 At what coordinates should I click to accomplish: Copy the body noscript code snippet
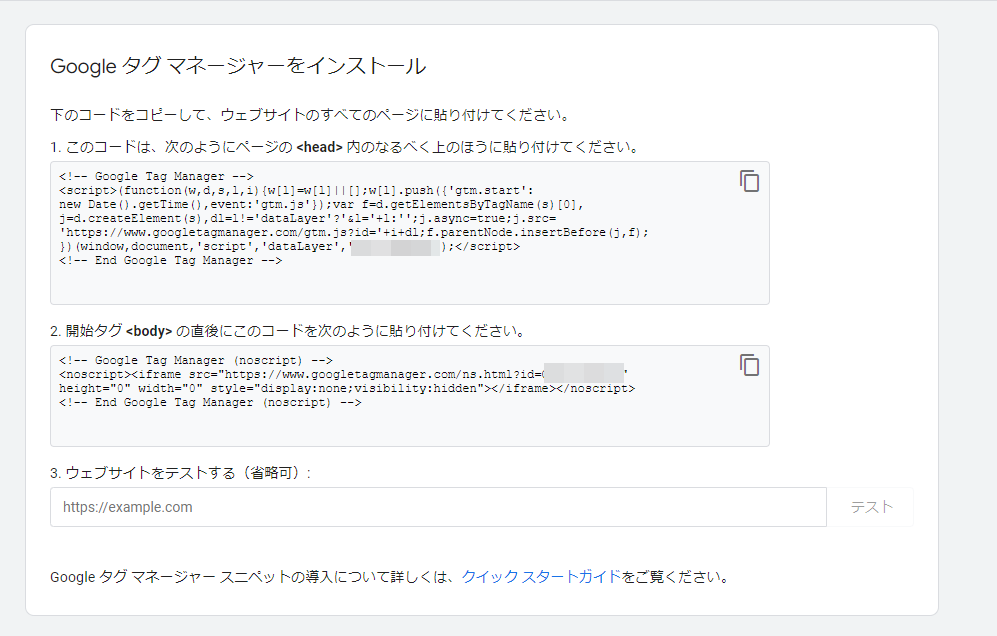click(x=749, y=365)
